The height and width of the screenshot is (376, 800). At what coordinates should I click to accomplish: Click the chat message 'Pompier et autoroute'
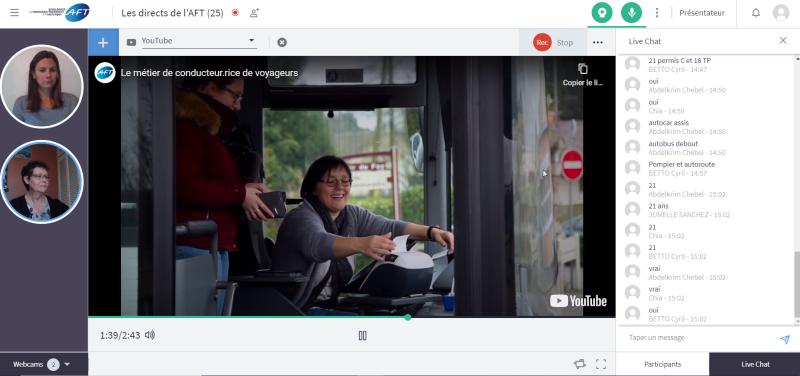point(682,164)
